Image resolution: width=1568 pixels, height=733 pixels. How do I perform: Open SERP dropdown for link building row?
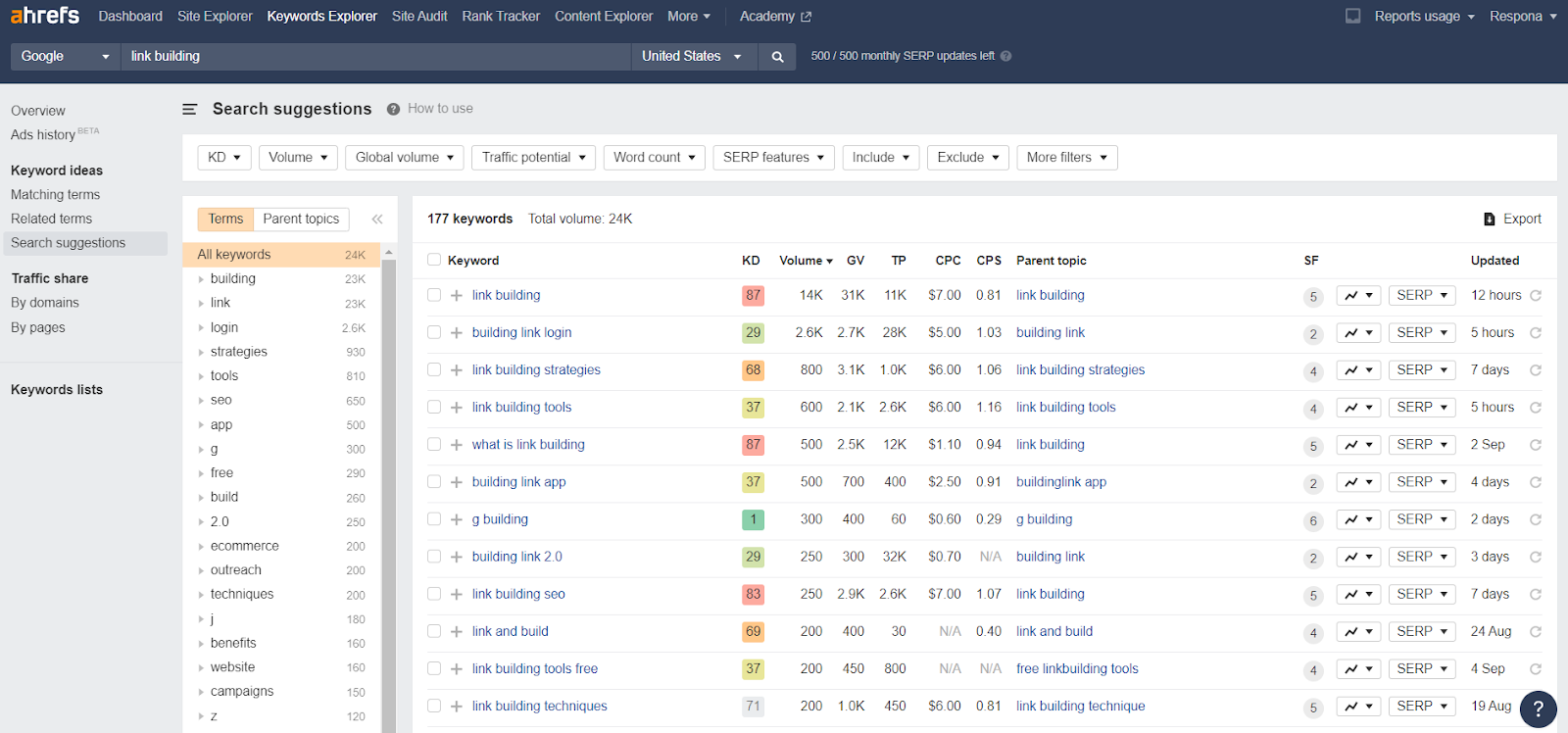pyautogui.click(x=1422, y=296)
